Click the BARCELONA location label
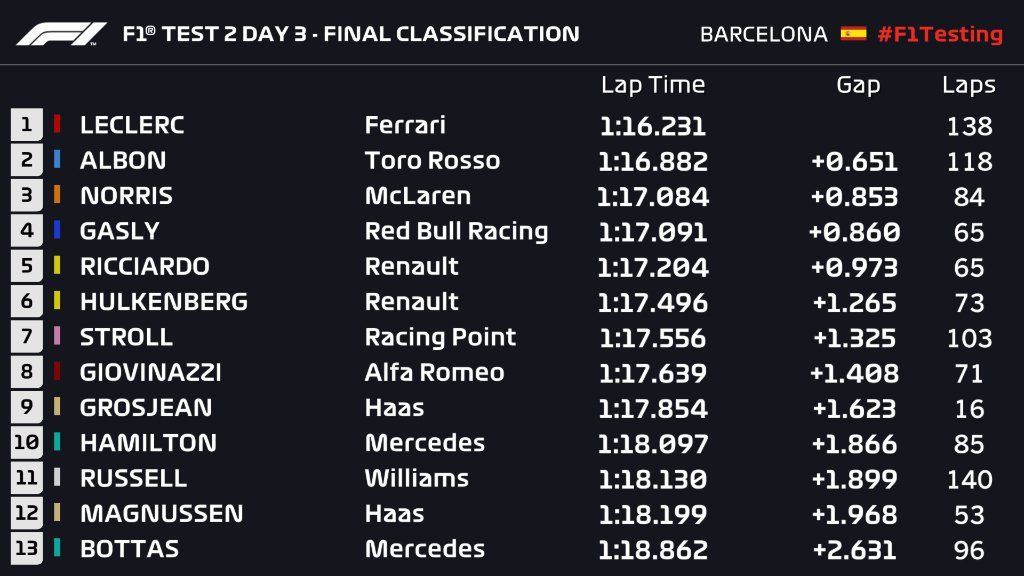Viewport: 1024px width, 576px height. click(x=764, y=34)
